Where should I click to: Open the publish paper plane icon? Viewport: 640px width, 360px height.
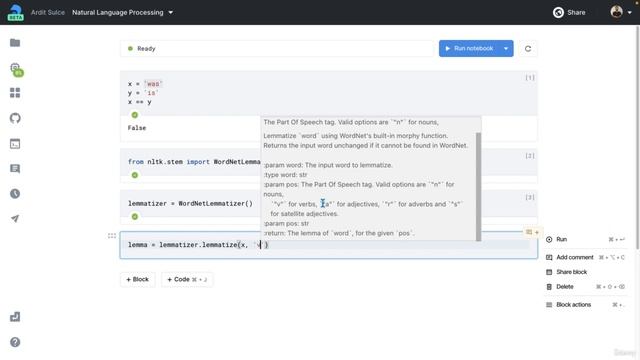coord(15,219)
